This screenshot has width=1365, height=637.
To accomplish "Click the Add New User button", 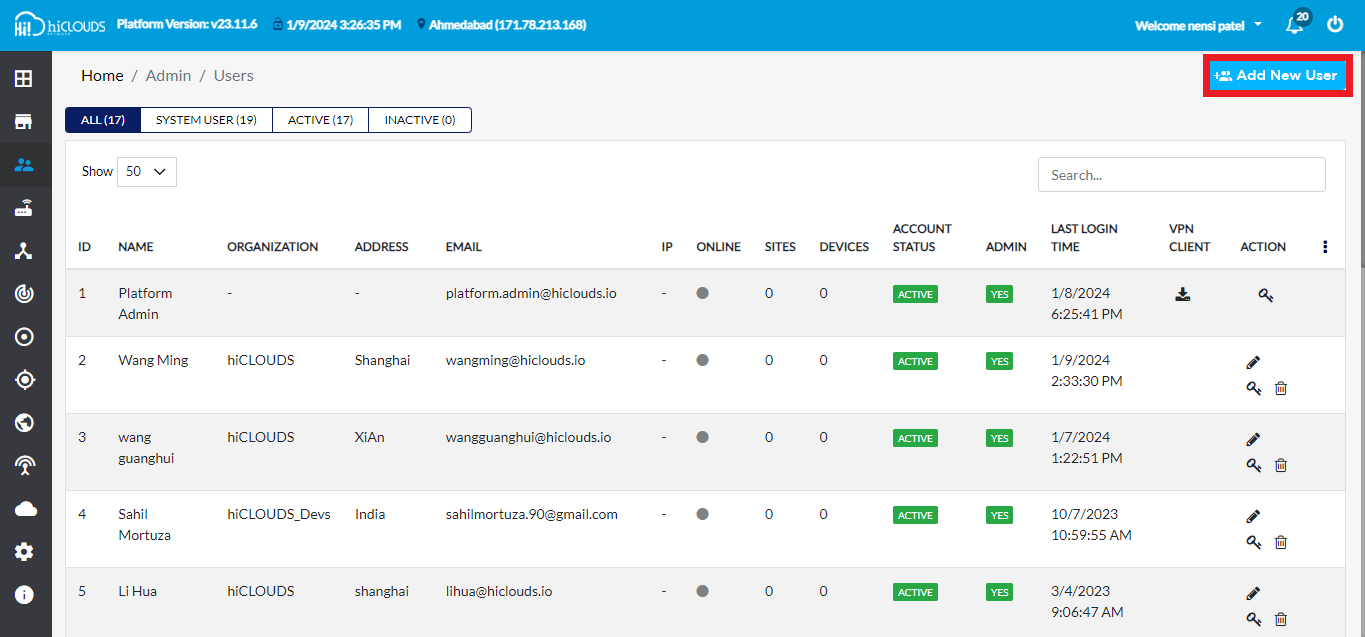I will pos(1277,75).
